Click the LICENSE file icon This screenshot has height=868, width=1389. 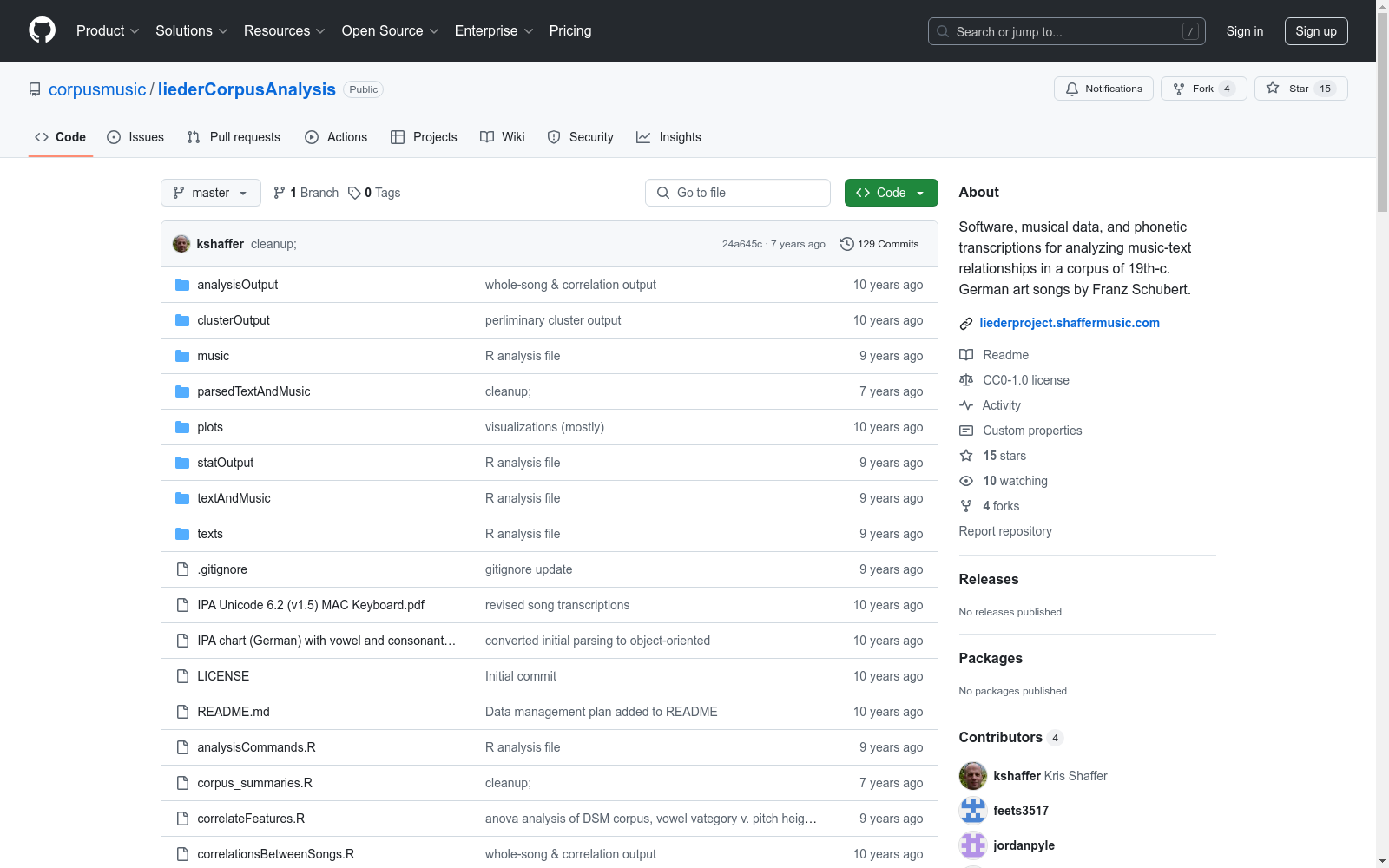(x=182, y=676)
